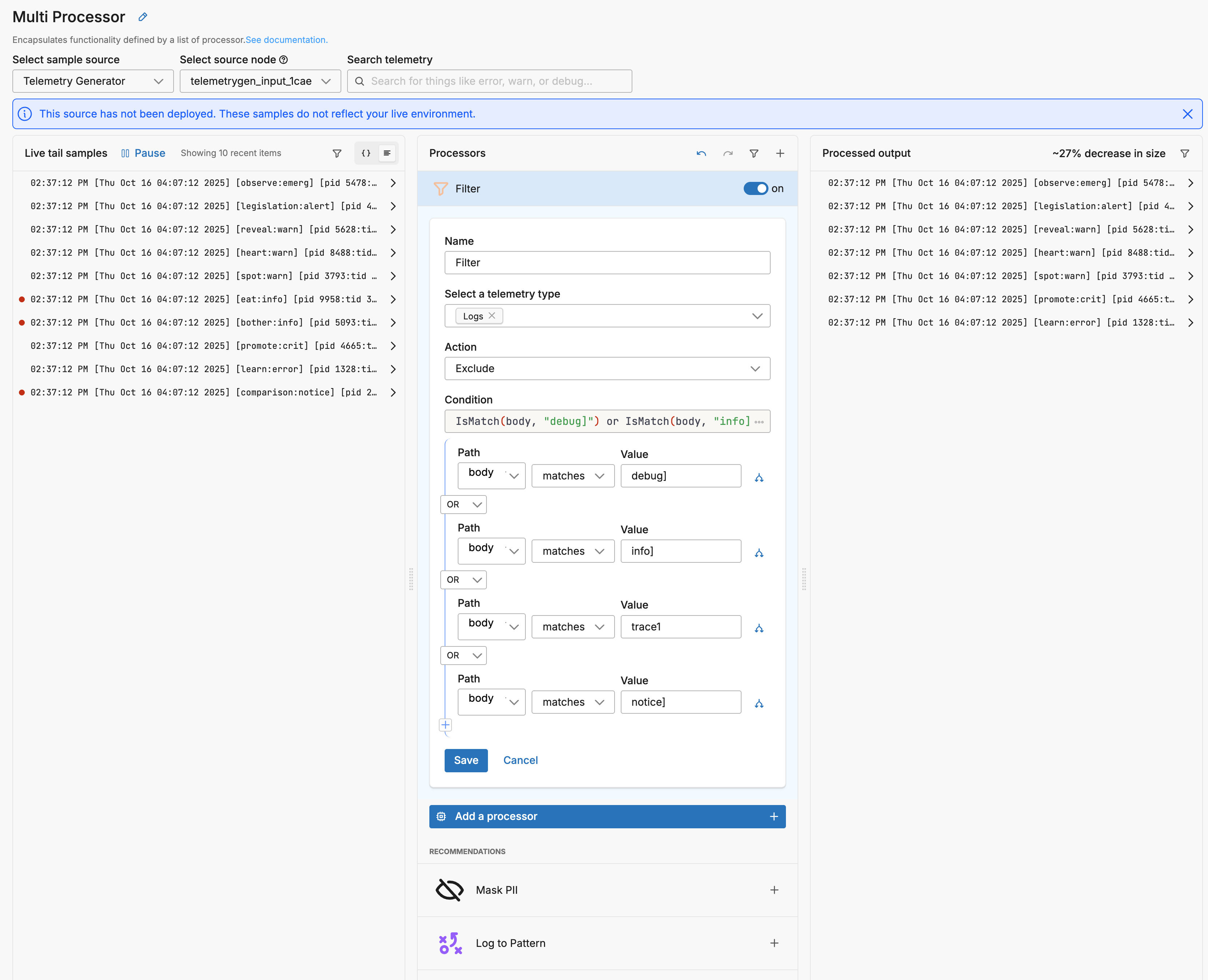The height and width of the screenshot is (980, 1208).
Task: Add the Mask PII recommendation
Action: click(x=774, y=890)
